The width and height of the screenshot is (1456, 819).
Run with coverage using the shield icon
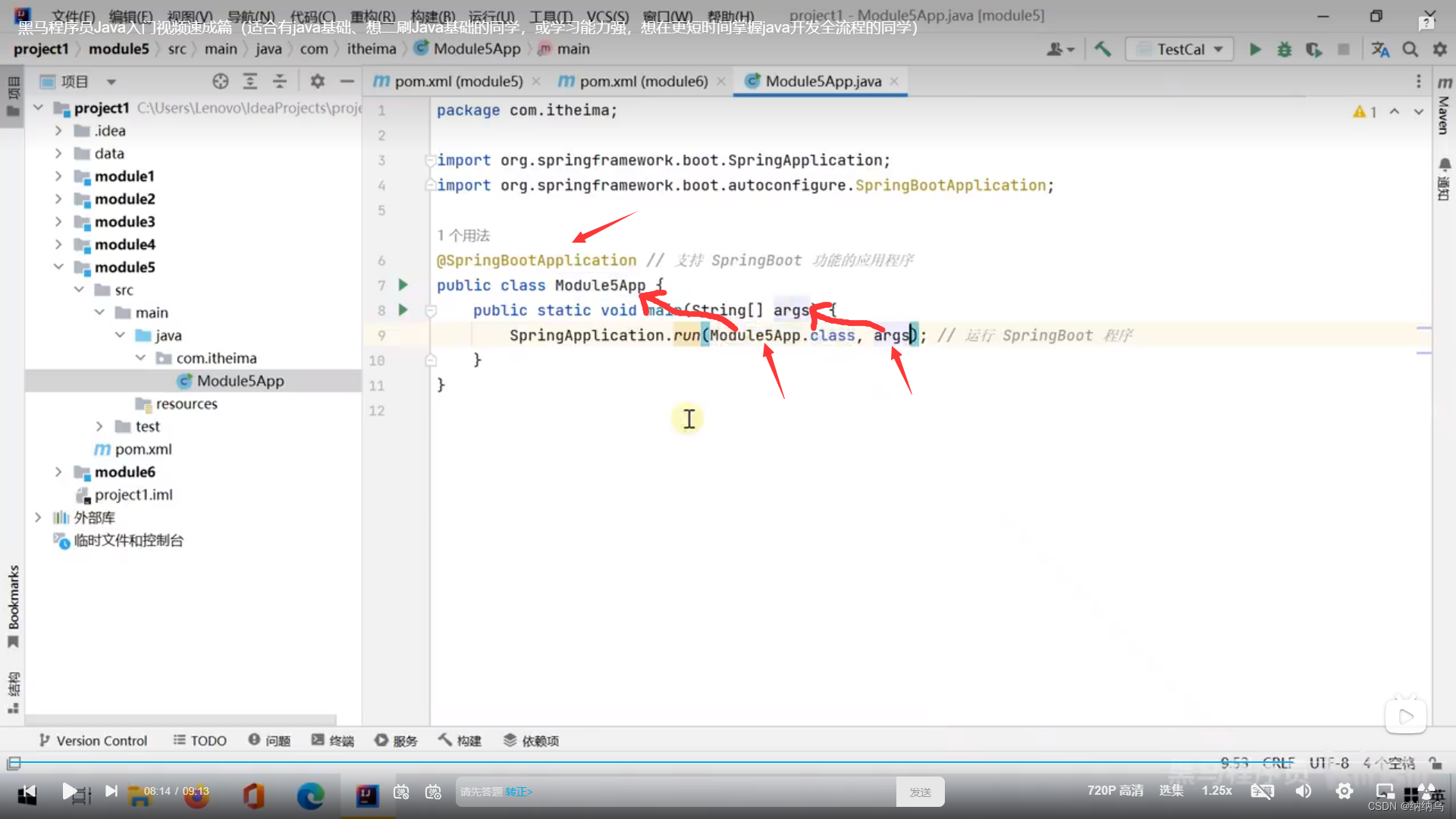coord(1313,49)
